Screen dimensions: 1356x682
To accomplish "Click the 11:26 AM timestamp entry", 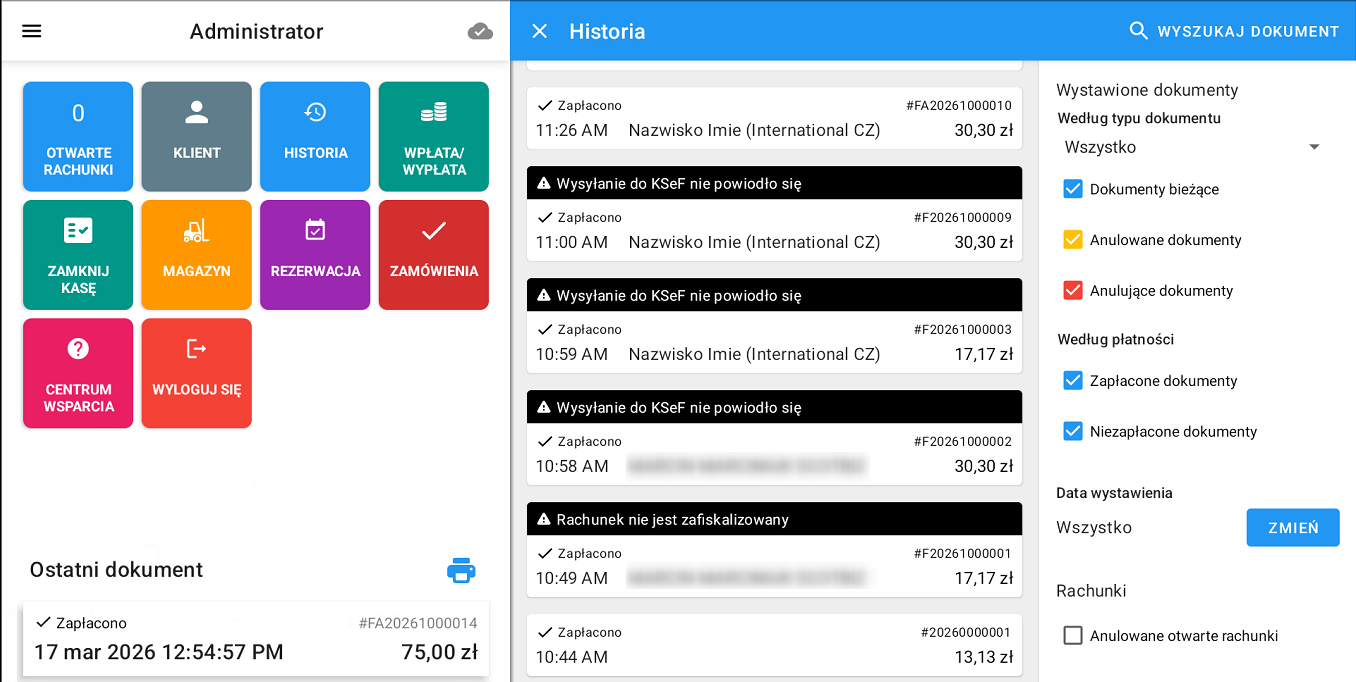I will 572,130.
